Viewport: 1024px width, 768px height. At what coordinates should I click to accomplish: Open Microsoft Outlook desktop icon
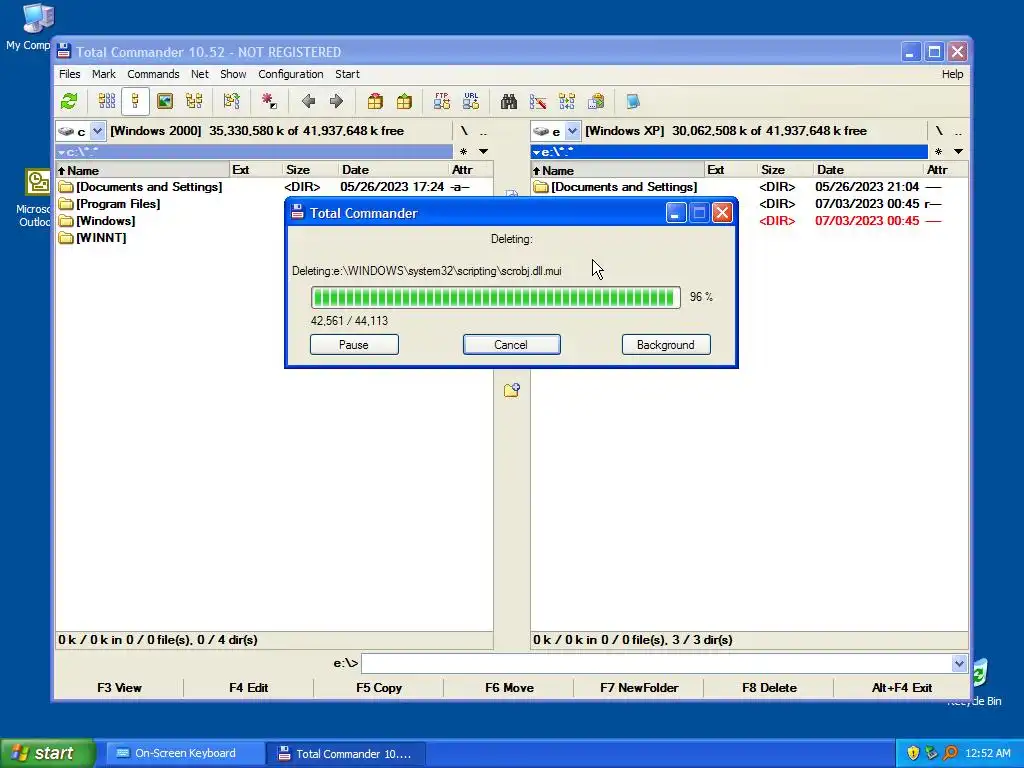(x=38, y=182)
